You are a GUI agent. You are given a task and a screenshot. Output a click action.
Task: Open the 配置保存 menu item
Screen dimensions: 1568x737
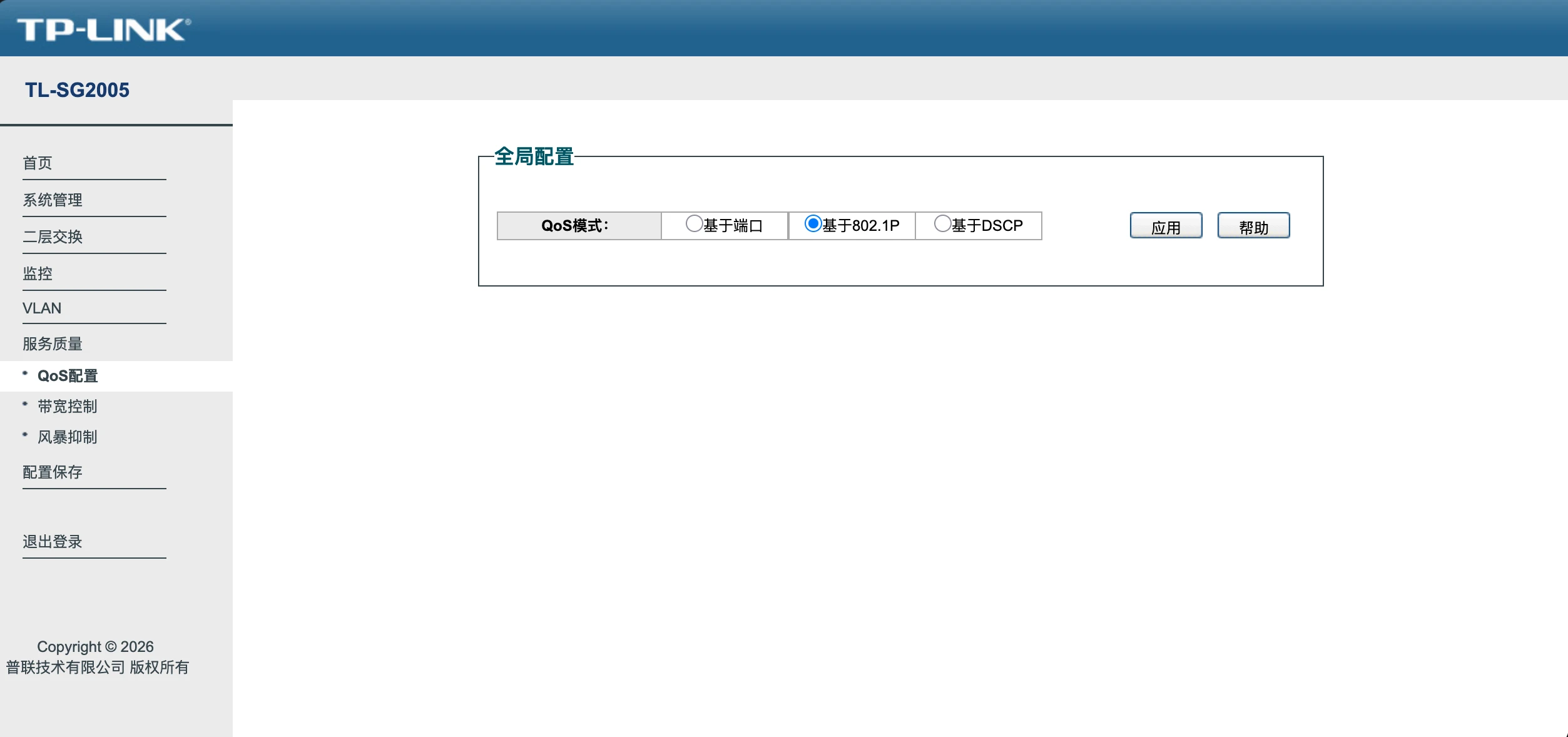tap(53, 472)
